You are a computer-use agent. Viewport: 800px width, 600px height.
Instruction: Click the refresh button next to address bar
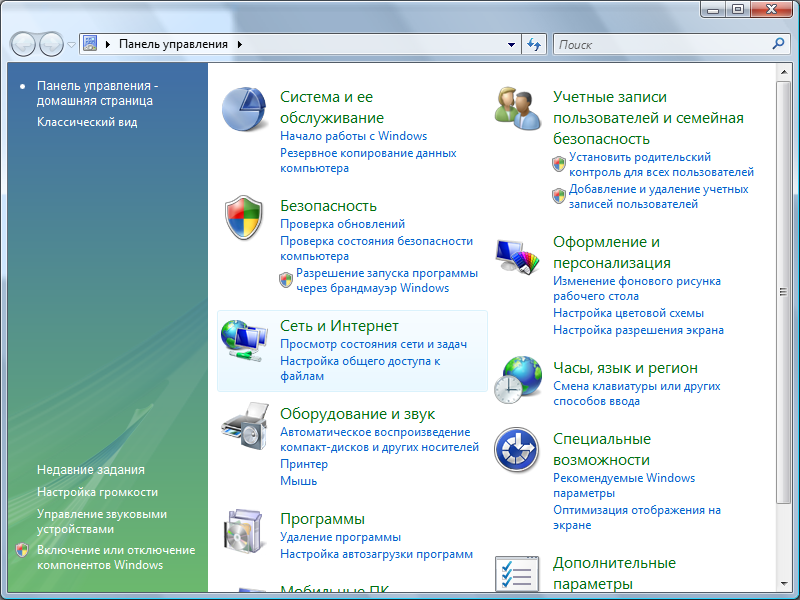(535, 44)
